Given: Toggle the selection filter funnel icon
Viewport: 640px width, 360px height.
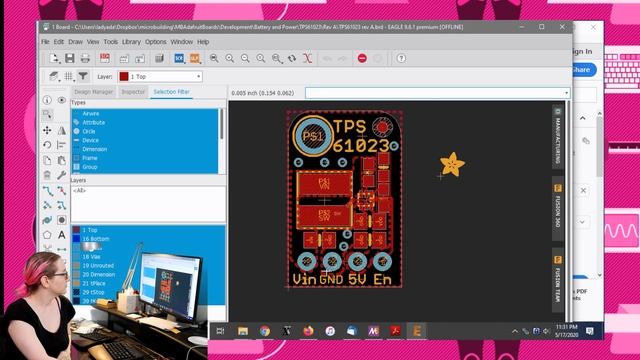Looking at the screenshot, I should coord(83,76).
